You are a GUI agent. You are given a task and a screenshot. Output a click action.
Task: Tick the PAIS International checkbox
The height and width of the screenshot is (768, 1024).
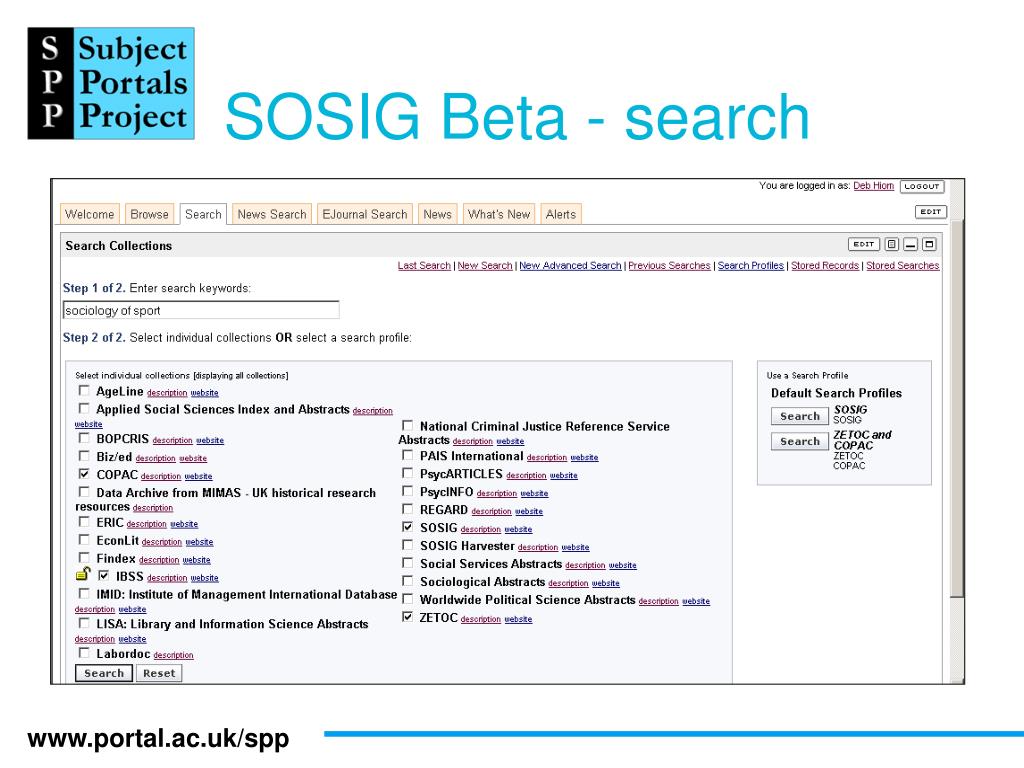pyautogui.click(x=408, y=455)
